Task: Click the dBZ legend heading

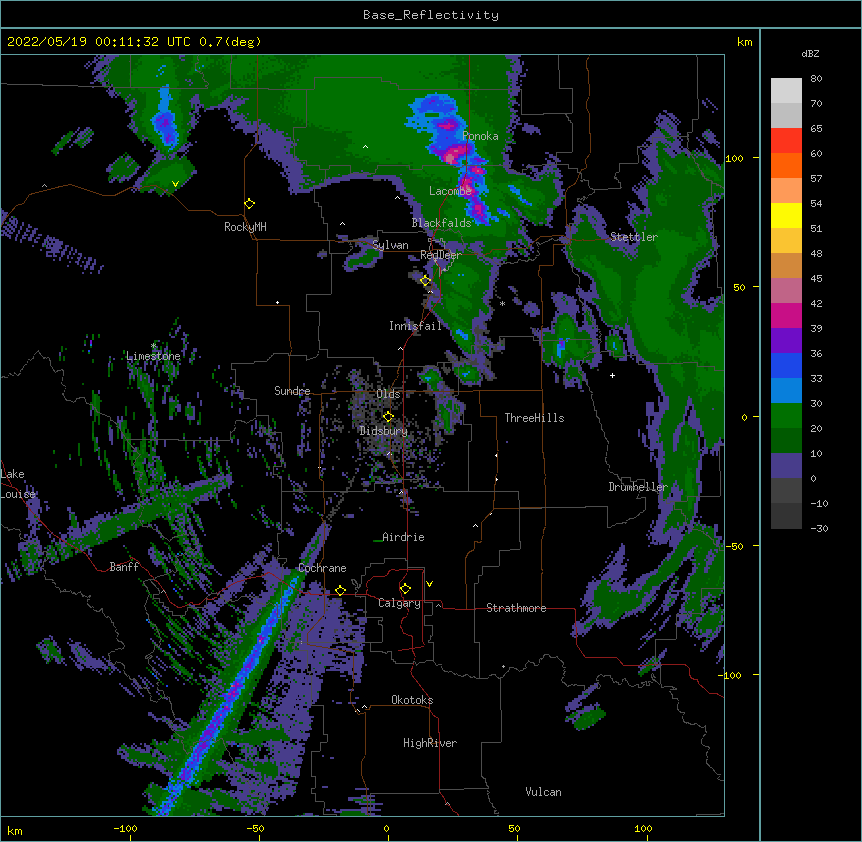Action: point(810,54)
